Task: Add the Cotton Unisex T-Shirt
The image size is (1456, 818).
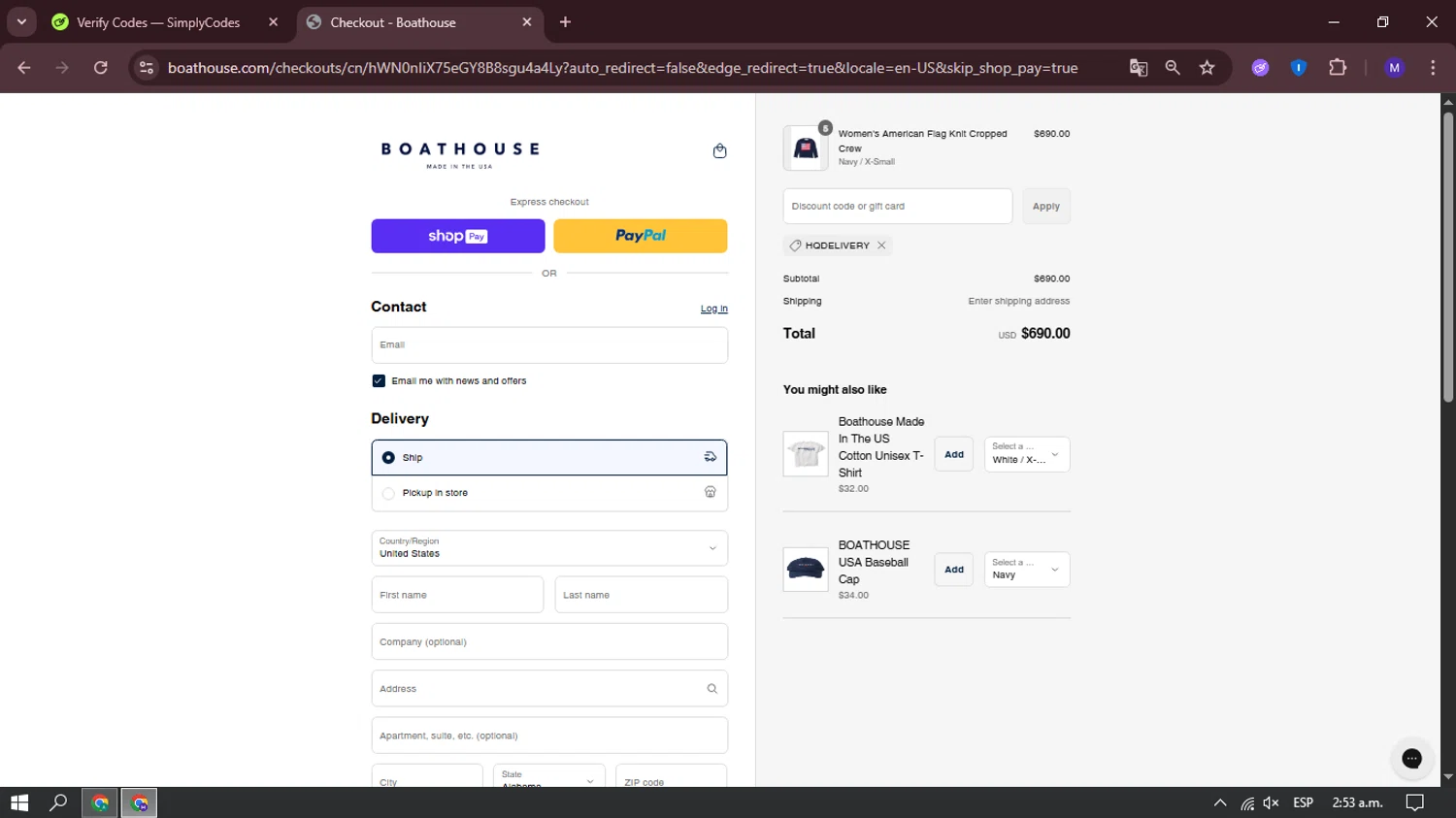Action: [x=954, y=454]
